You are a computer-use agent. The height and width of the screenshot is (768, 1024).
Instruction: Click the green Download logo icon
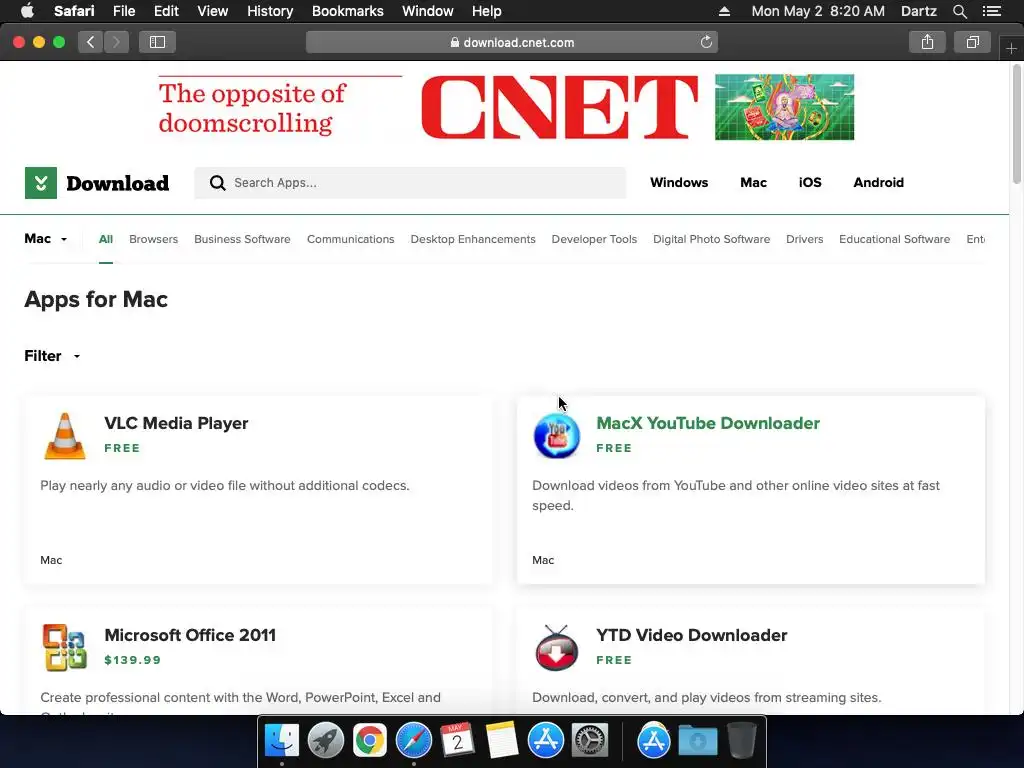(41, 183)
